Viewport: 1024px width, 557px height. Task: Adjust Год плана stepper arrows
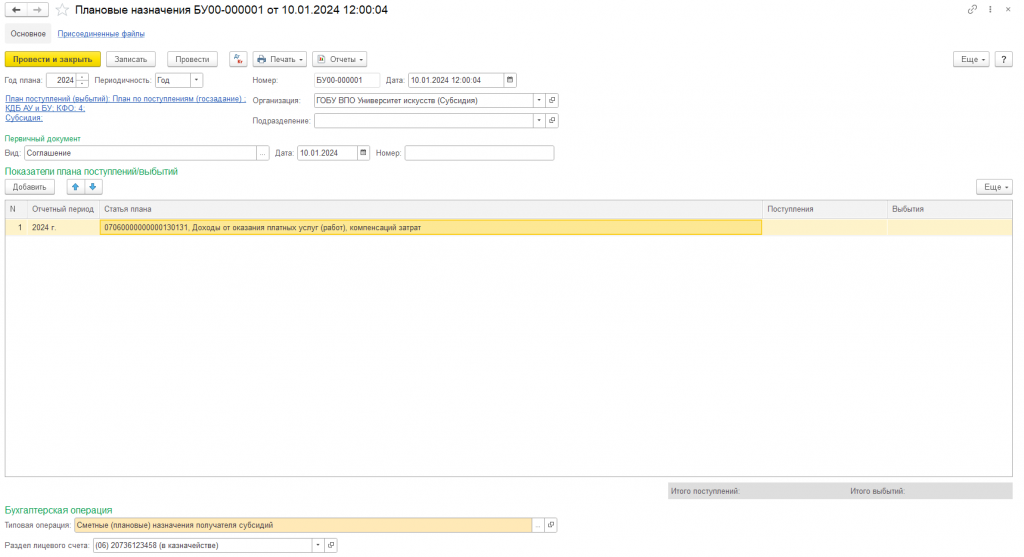click(82, 80)
